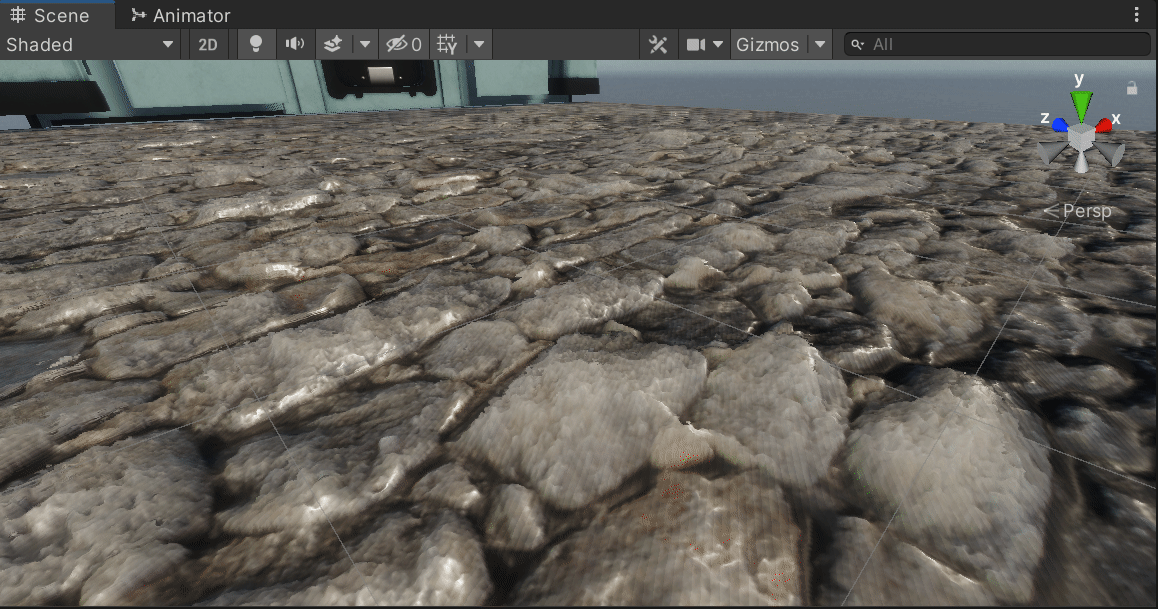Expand the scene effects dropdown arrow

pyautogui.click(x=365, y=44)
